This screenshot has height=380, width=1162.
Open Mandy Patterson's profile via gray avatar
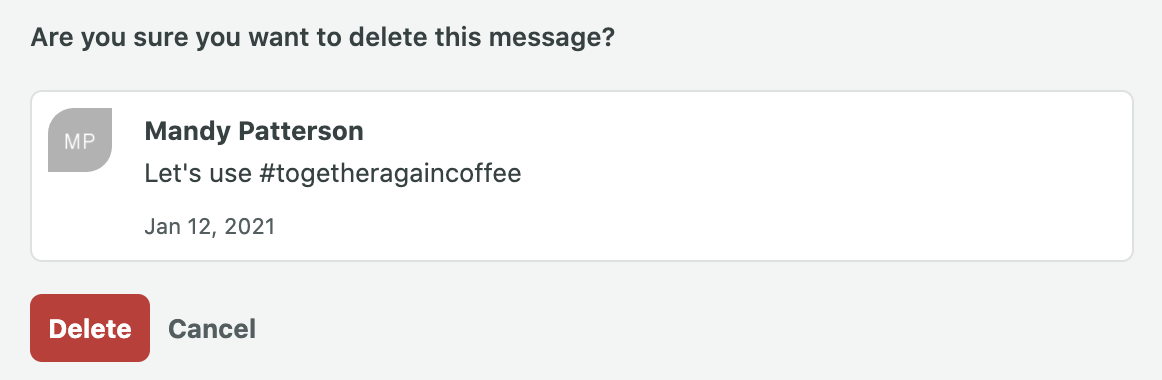pyautogui.click(x=80, y=140)
